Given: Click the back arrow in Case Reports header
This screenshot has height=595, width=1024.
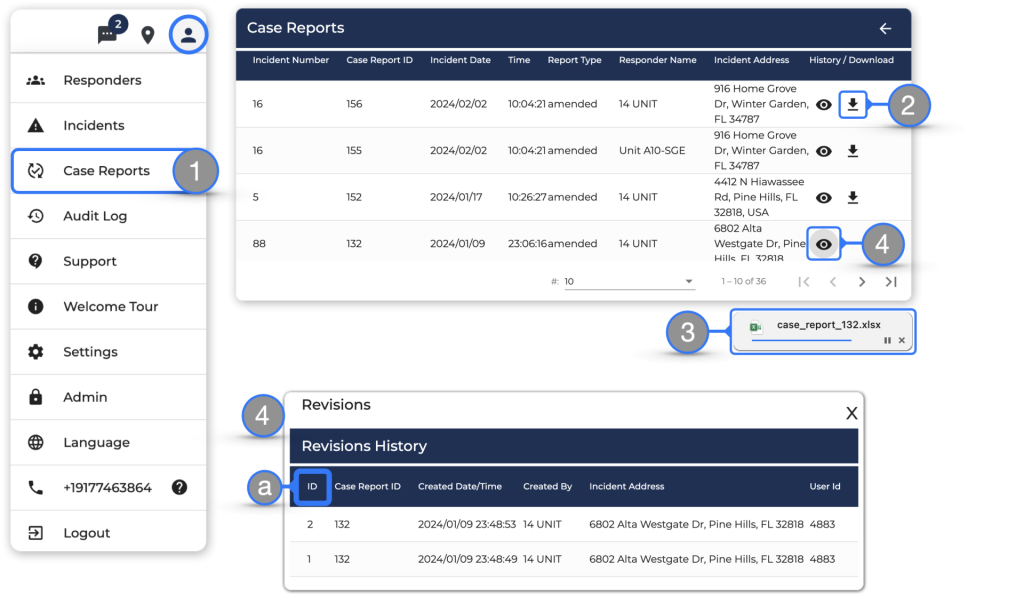Looking at the screenshot, I should tap(885, 29).
